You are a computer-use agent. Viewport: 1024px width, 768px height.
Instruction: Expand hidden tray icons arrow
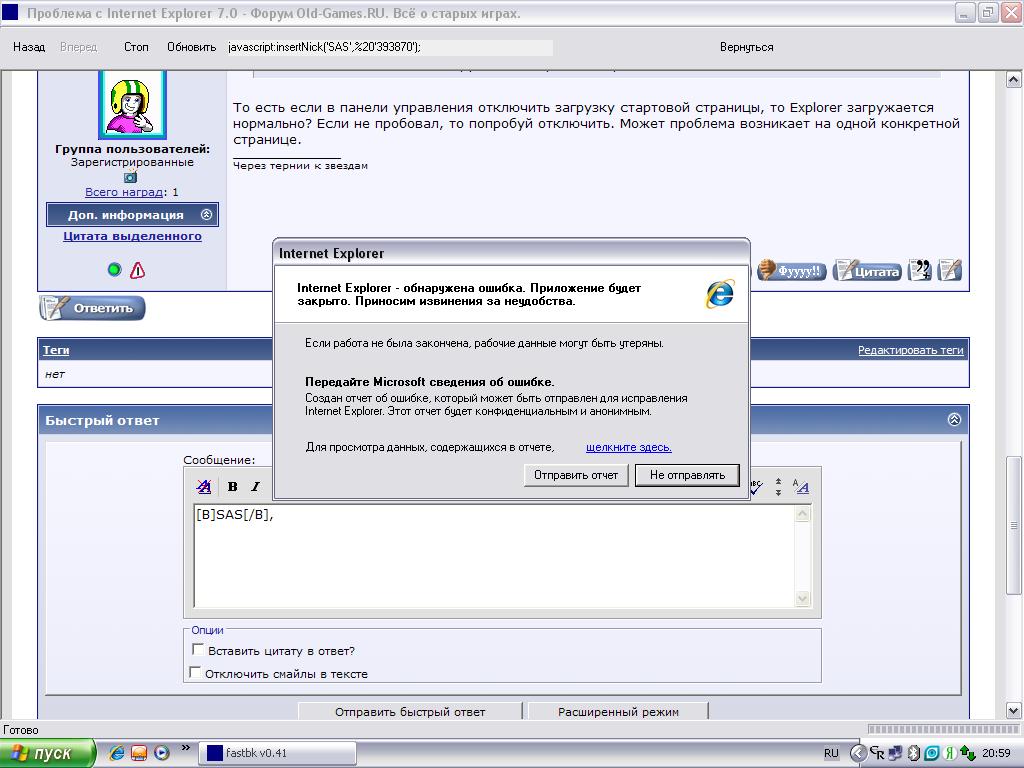point(858,753)
